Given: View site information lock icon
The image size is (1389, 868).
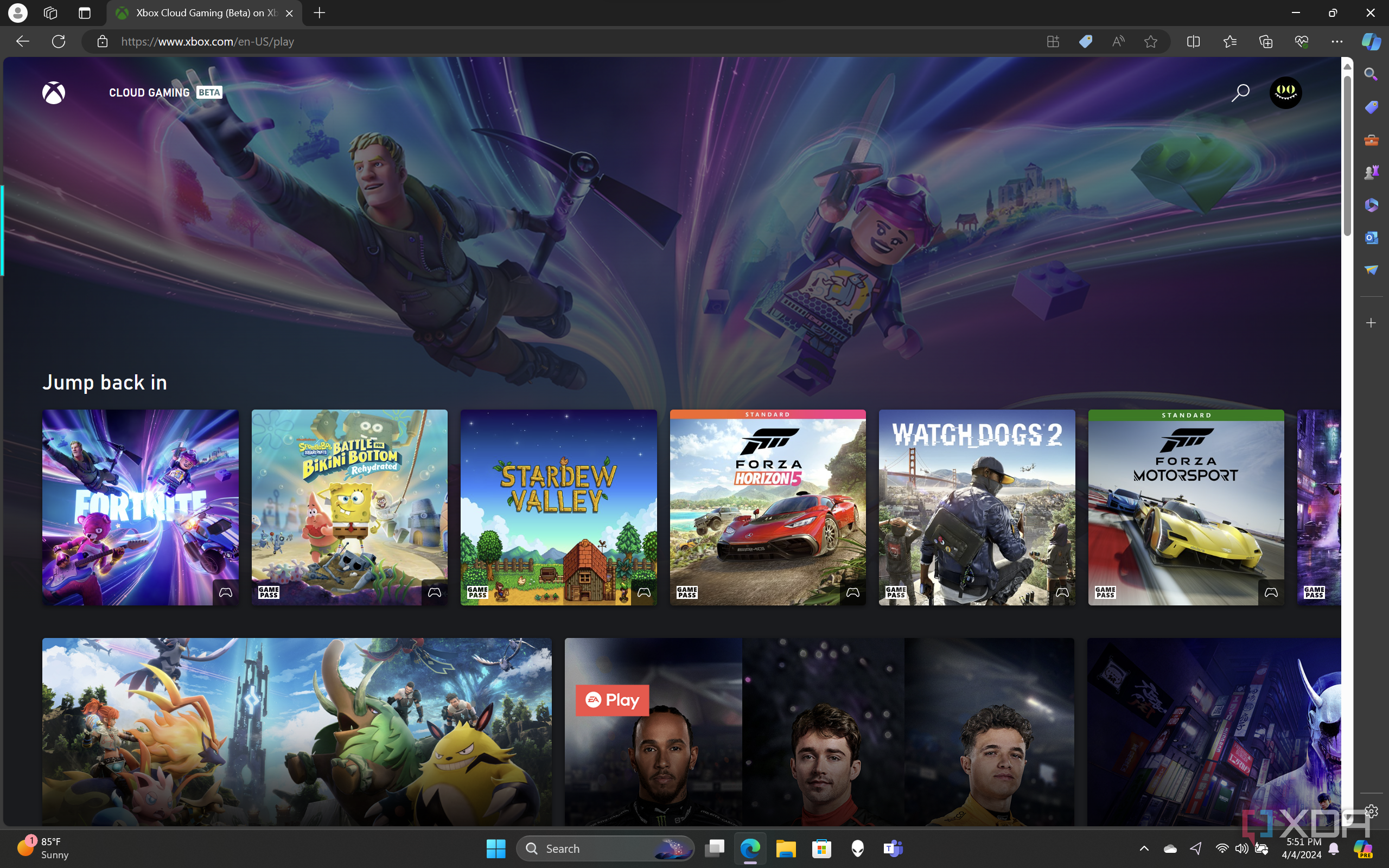Looking at the screenshot, I should coord(102,41).
